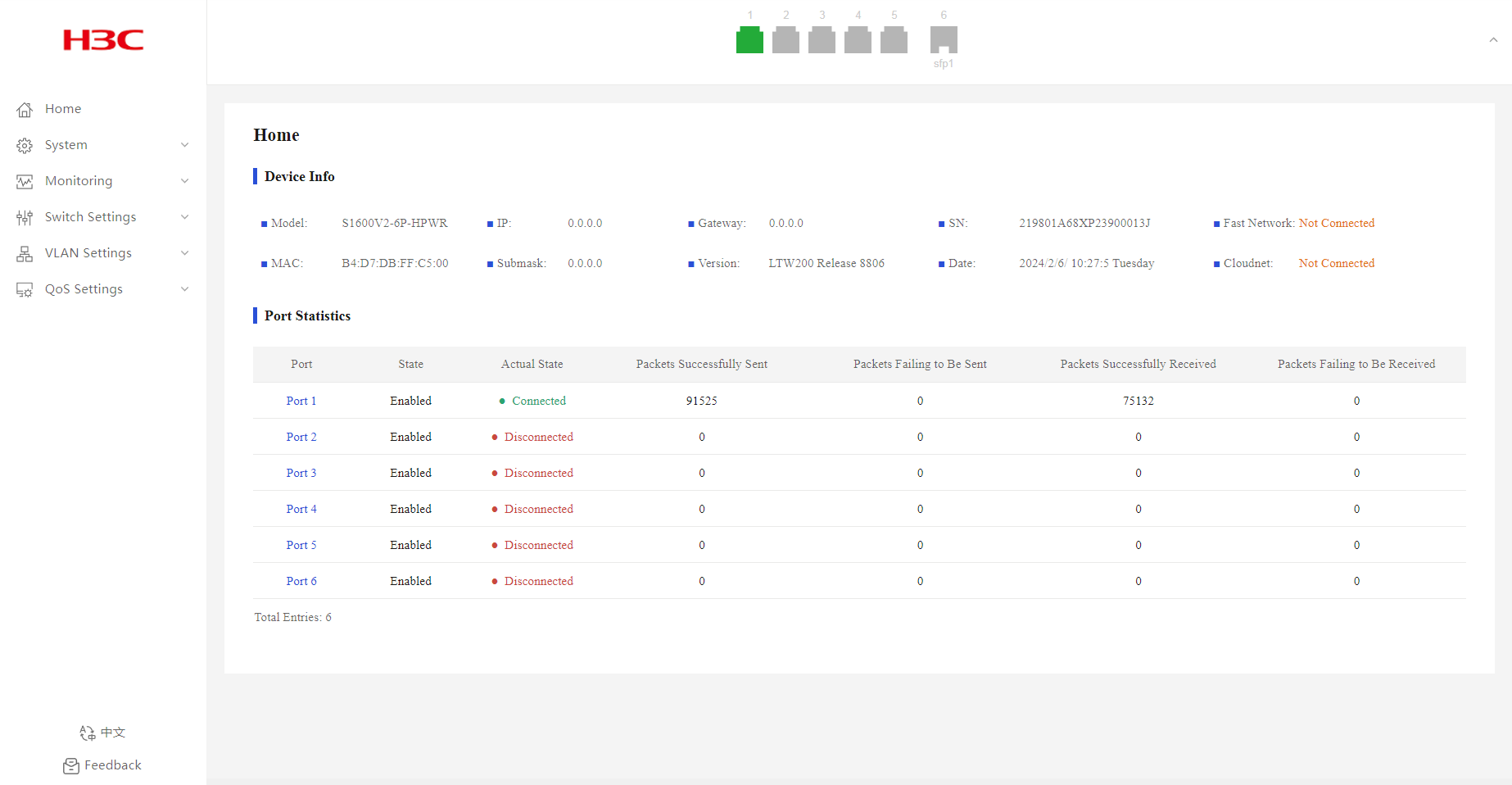Click the VLAN Settings network icon
This screenshot has width=1512, height=785.
click(25, 253)
